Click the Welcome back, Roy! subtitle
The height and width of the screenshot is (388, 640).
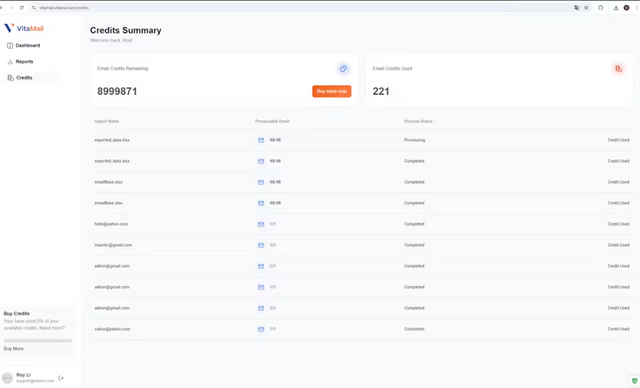pyautogui.click(x=111, y=40)
